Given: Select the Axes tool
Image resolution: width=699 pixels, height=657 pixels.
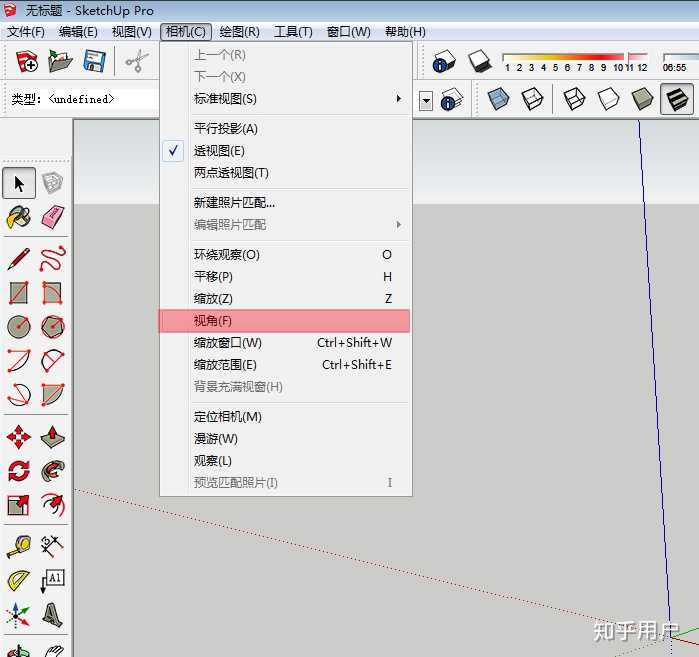Looking at the screenshot, I should 17,615.
